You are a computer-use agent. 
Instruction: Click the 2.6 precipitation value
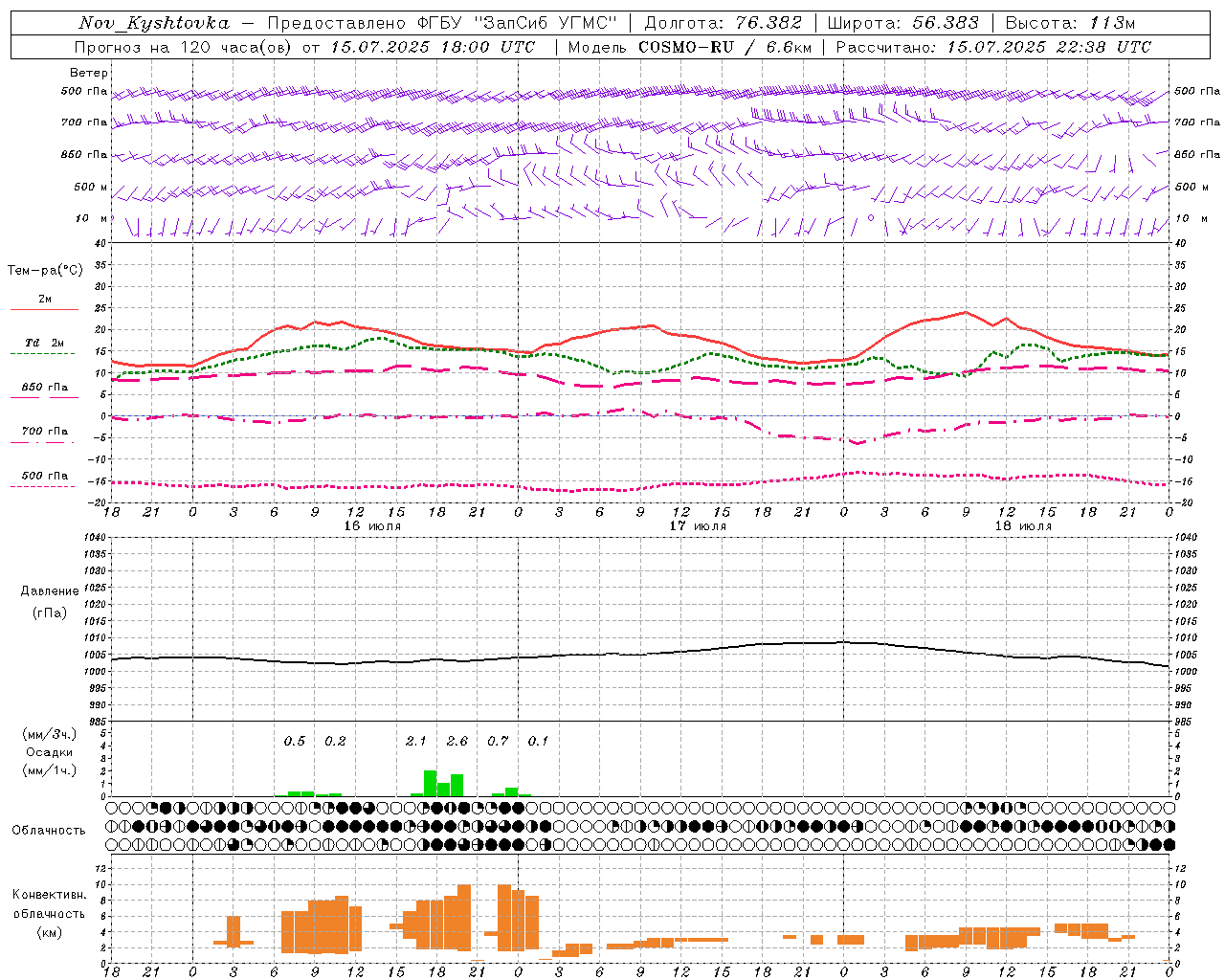(x=457, y=742)
